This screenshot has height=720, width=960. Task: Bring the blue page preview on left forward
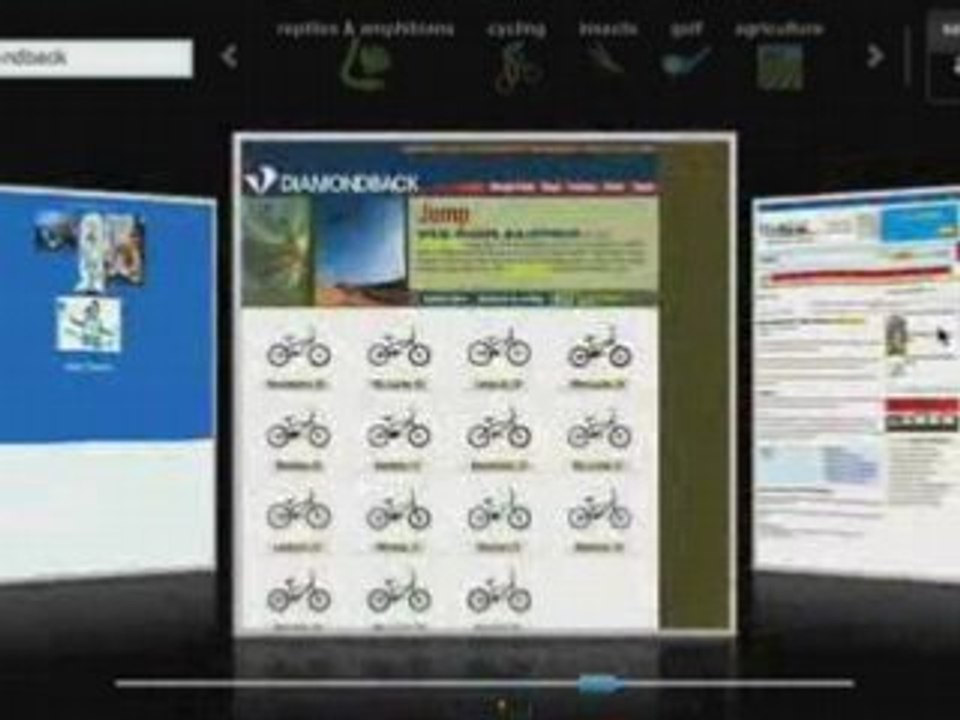(x=107, y=386)
